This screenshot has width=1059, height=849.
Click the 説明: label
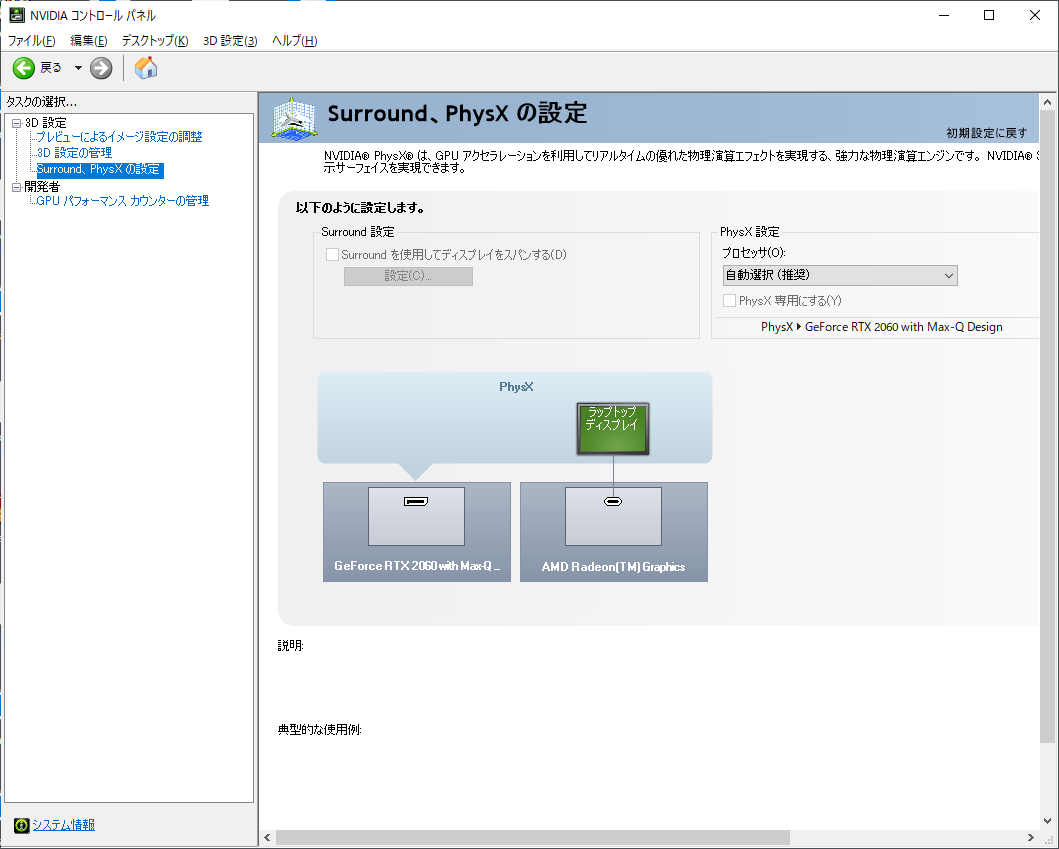(x=290, y=646)
